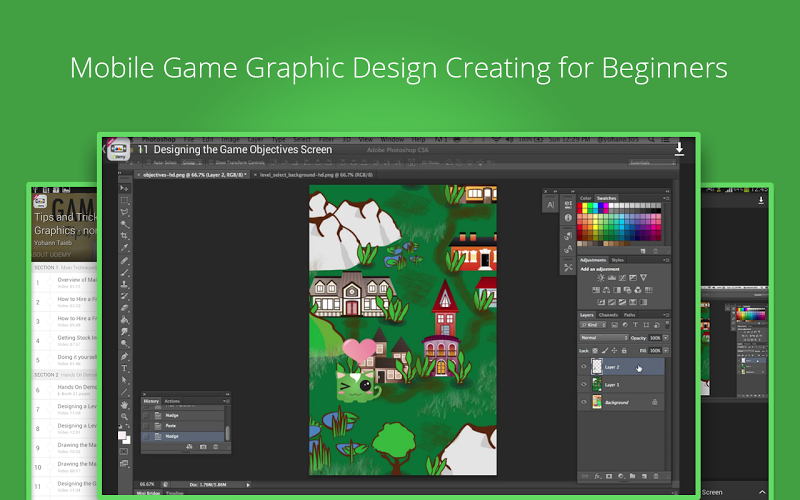Hide Layer 2 using its eye icon

585,367
